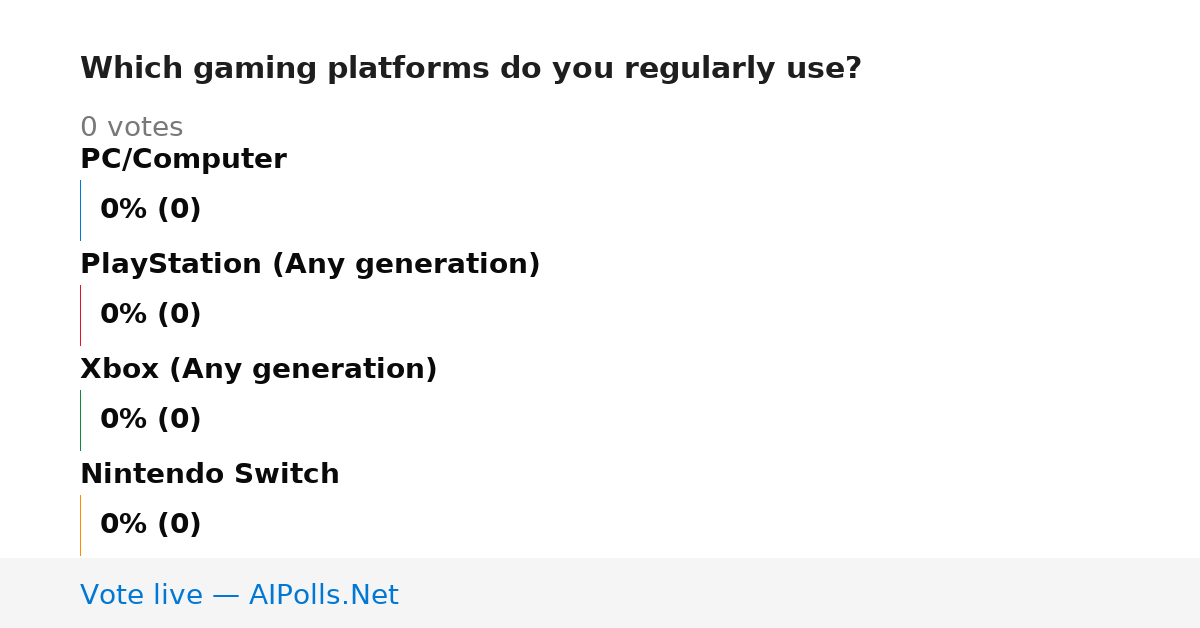Click the word AIPolls.Net in footer
This screenshot has width=1200, height=628.
coord(323,595)
